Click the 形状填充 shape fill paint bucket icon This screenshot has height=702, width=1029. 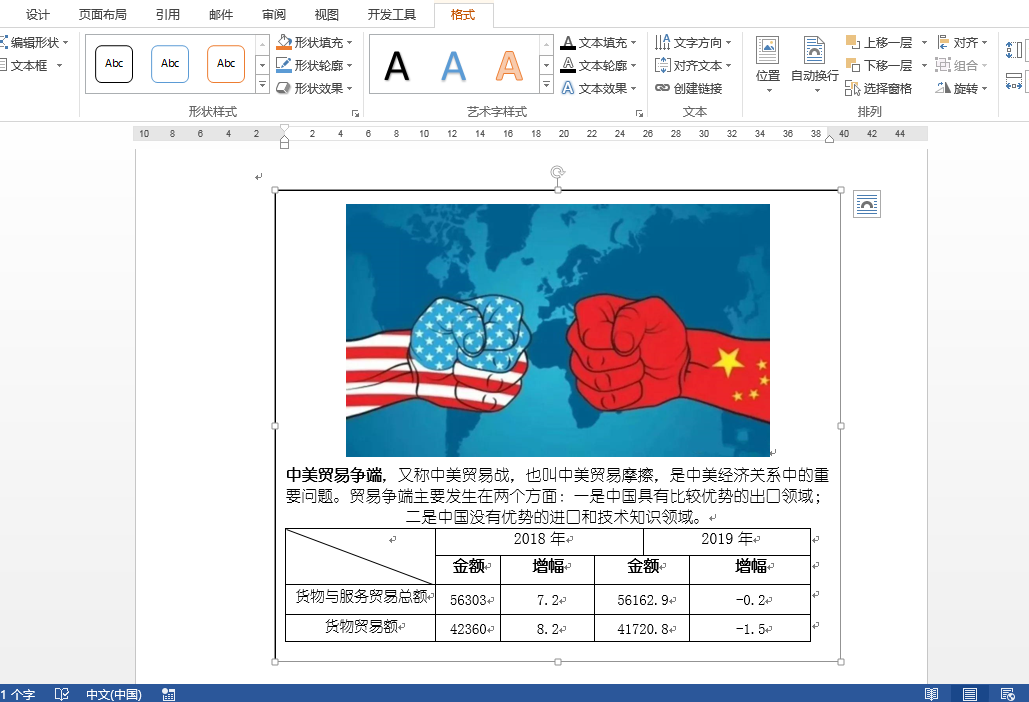pyautogui.click(x=284, y=42)
